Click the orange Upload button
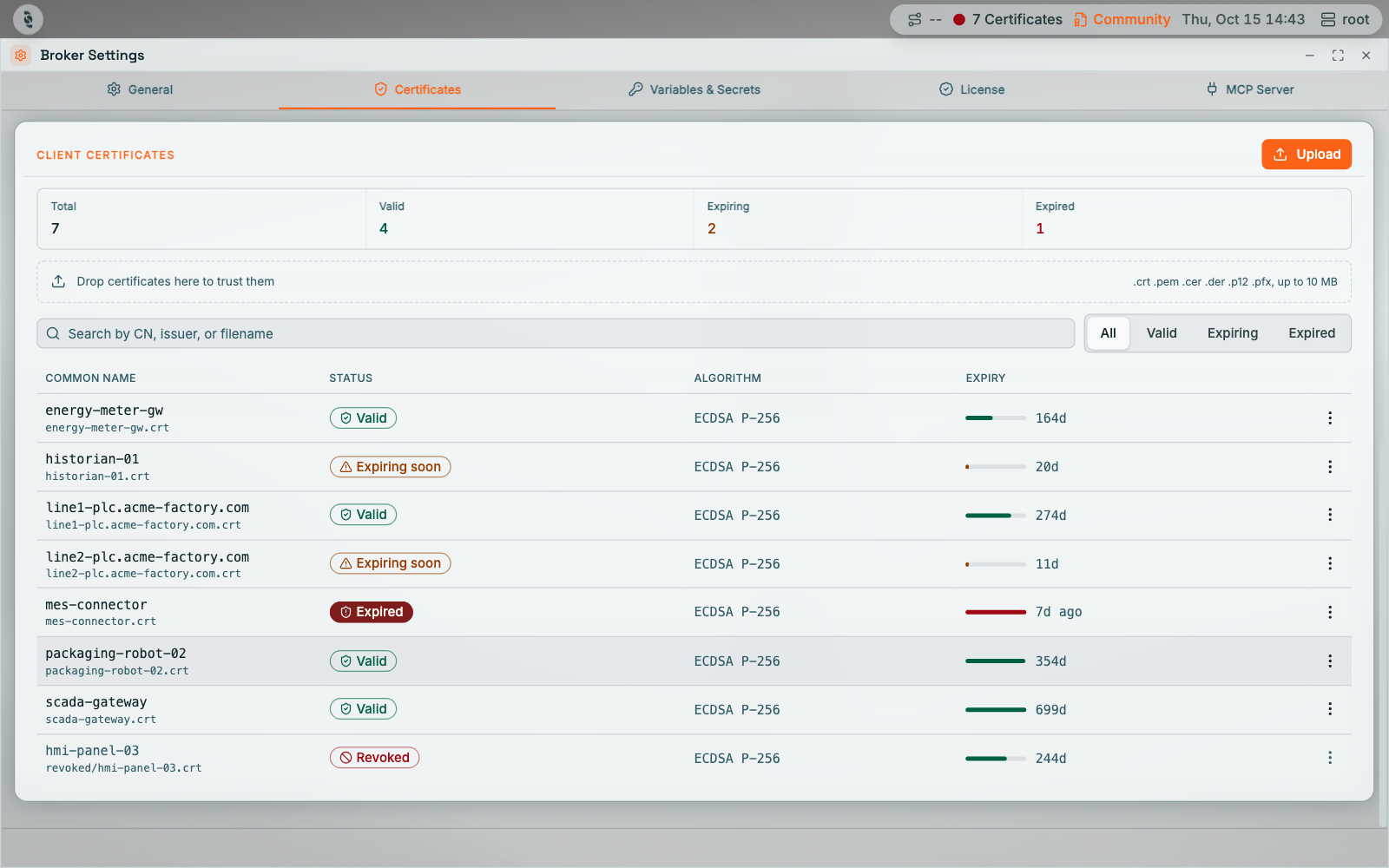Viewport: 1389px width, 868px height. tap(1307, 155)
